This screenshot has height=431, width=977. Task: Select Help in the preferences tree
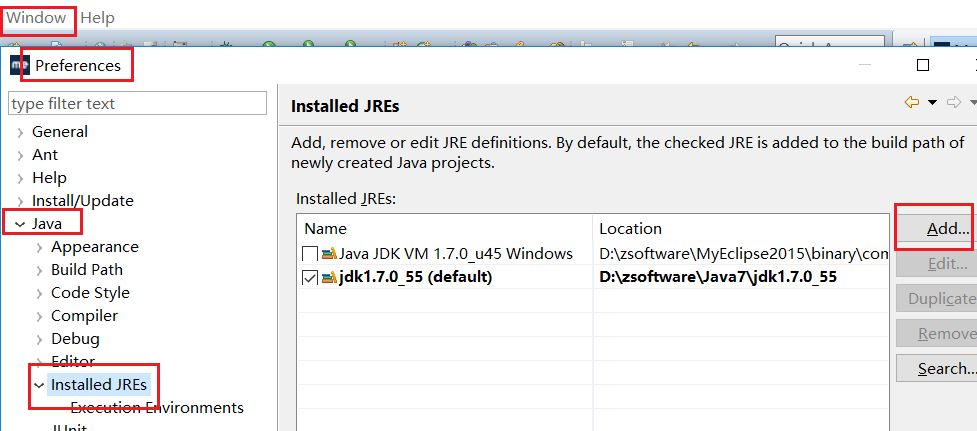click(49, 178)
